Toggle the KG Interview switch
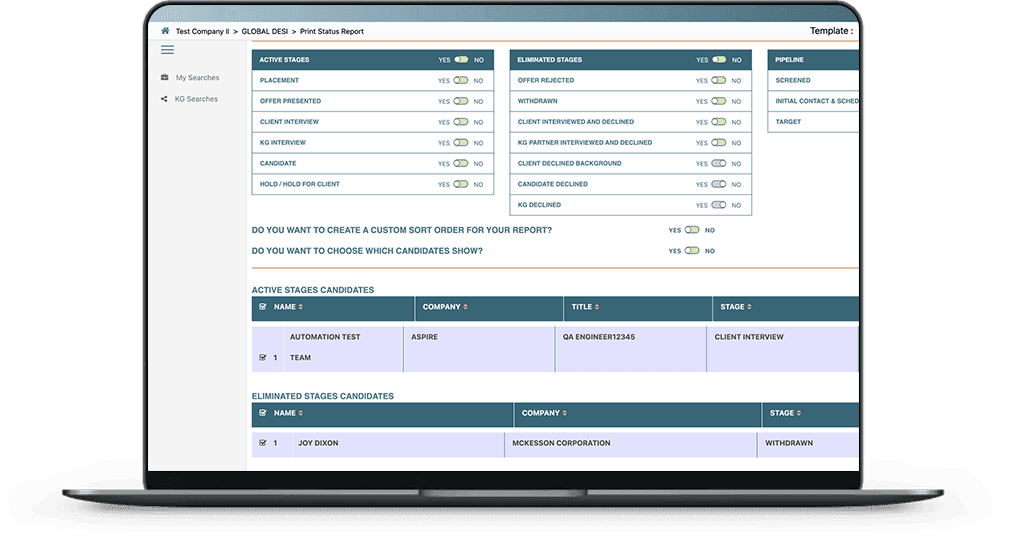Viewport: 1015px width, 538px height. tap(461, 142)
